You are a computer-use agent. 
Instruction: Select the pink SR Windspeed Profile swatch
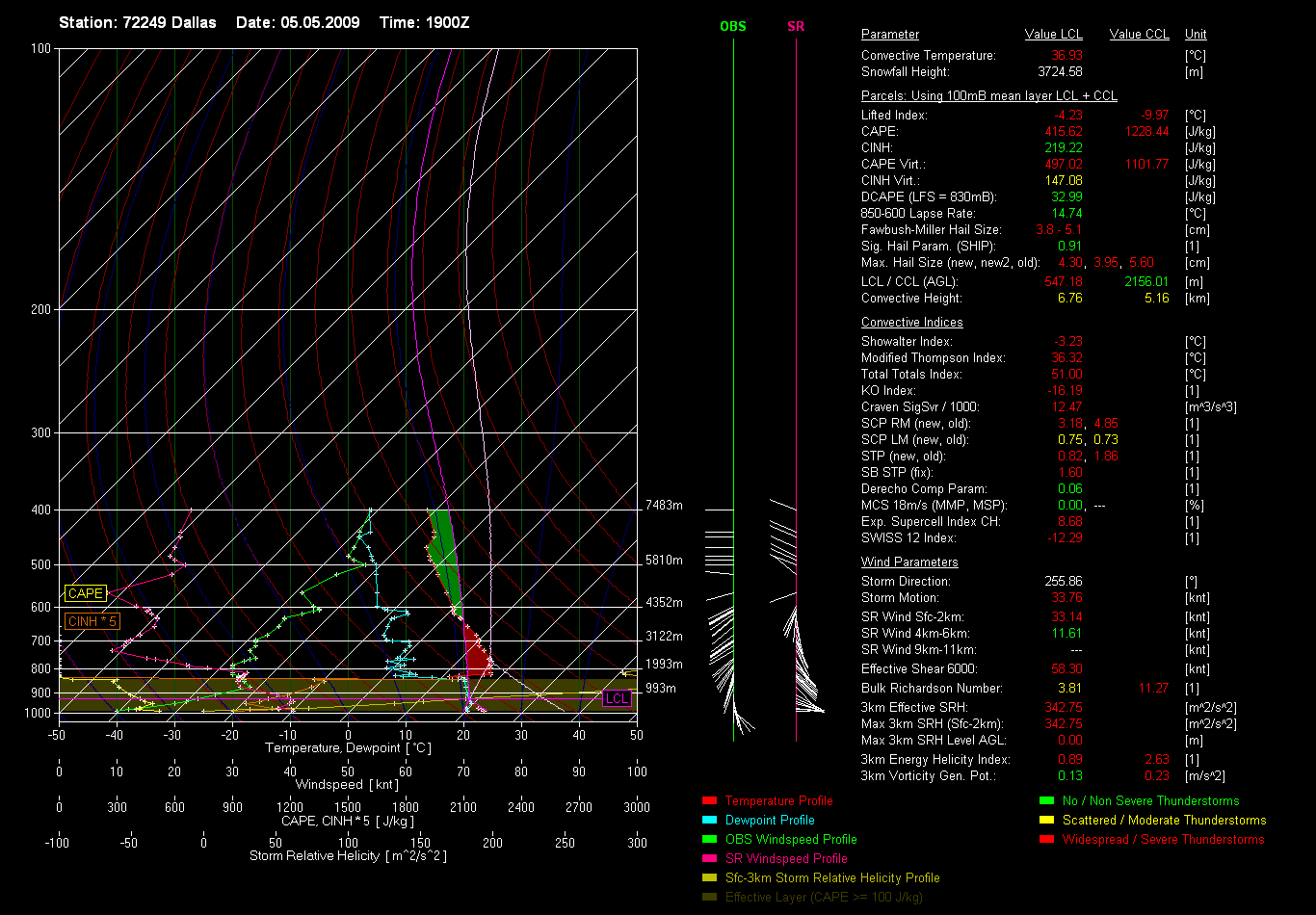[x=709, y=859]
